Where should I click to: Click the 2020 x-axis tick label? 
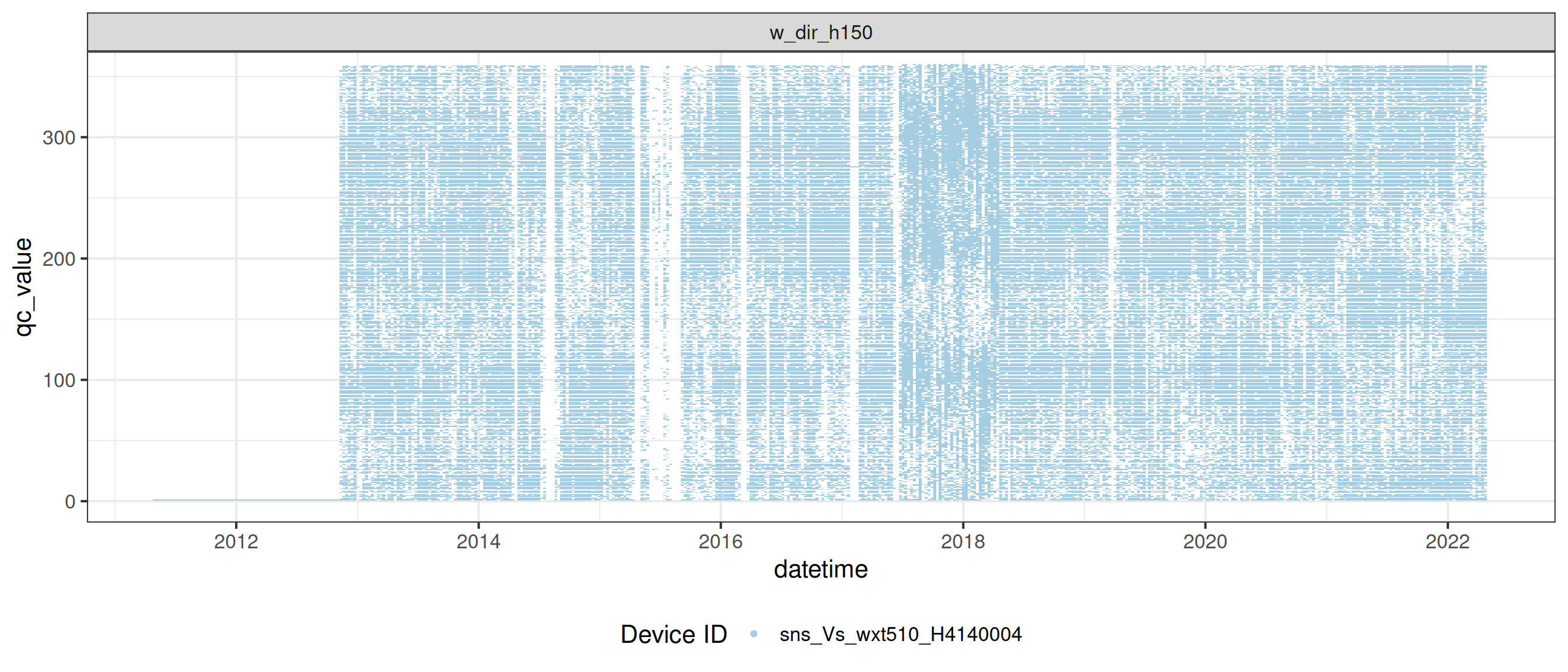[x=1205, y=541]
